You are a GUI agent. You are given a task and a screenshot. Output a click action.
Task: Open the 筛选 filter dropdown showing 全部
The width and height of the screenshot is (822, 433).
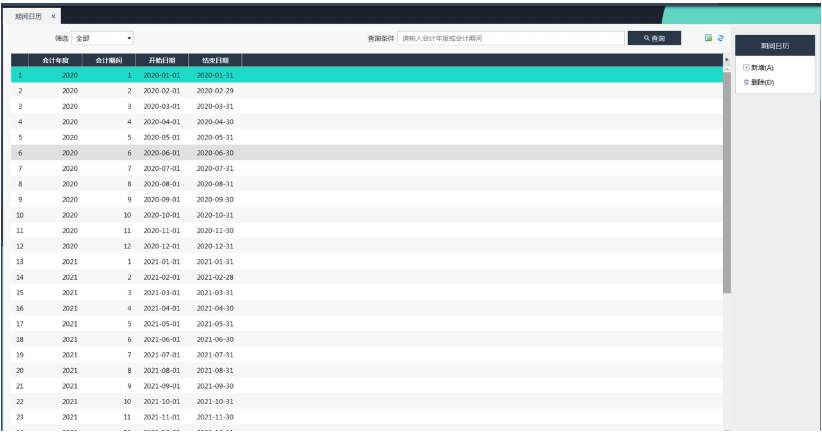pyautogui.click(x=102, y=38)
